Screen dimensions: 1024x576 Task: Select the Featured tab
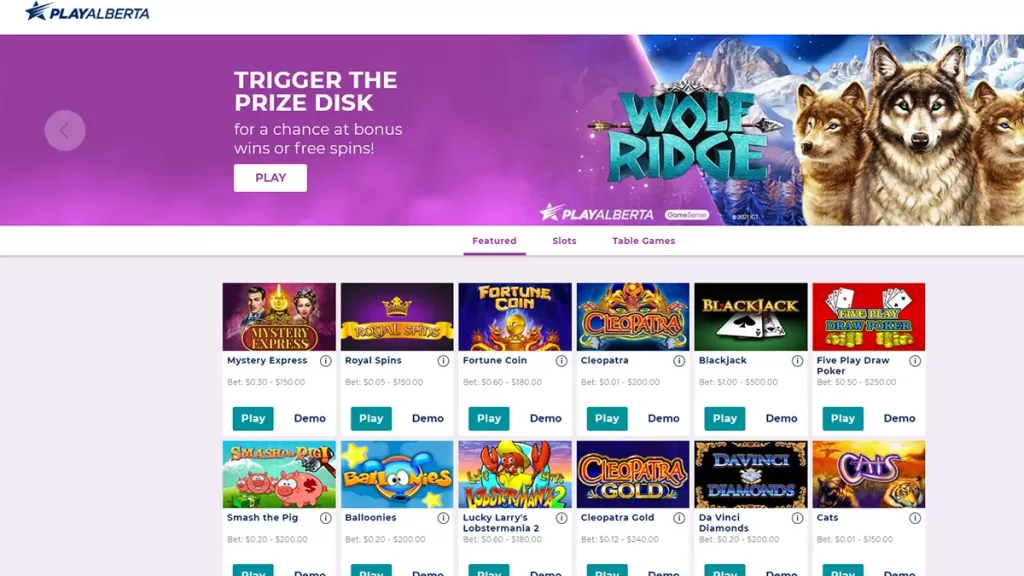[494, 241]
